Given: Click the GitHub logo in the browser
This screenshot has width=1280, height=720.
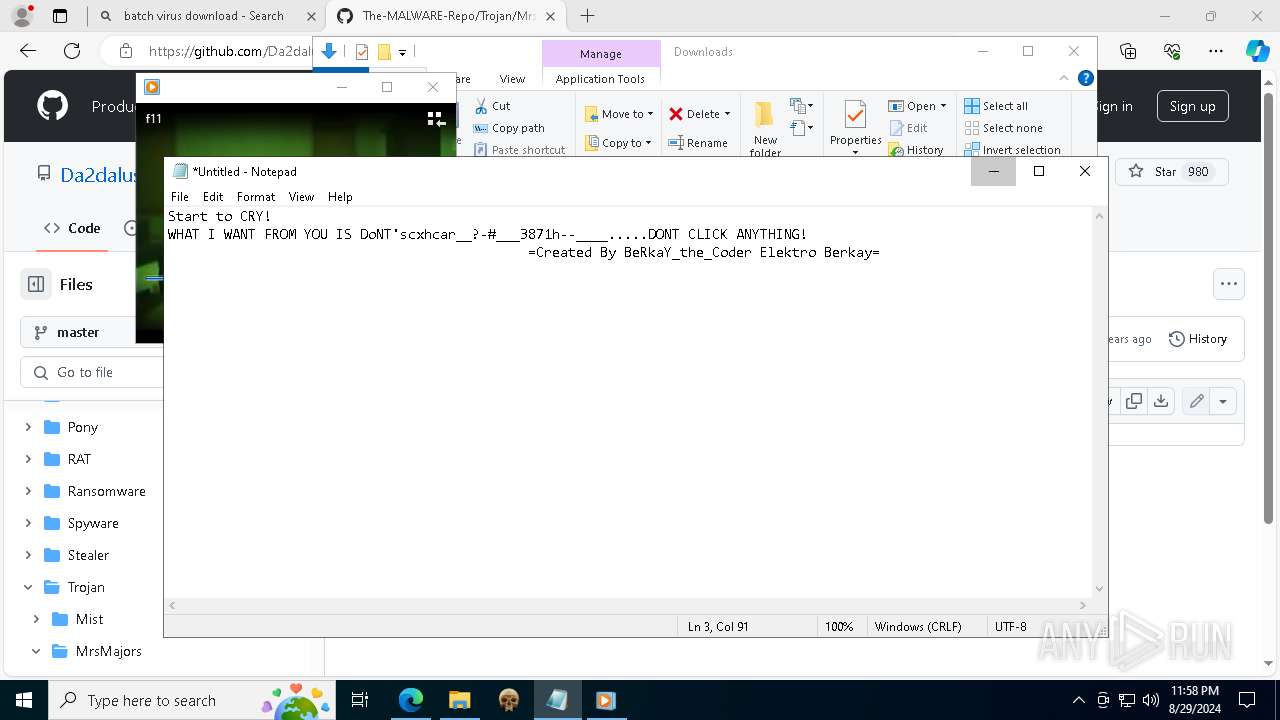Looking at the screenshot, I should tap(53, 106).
